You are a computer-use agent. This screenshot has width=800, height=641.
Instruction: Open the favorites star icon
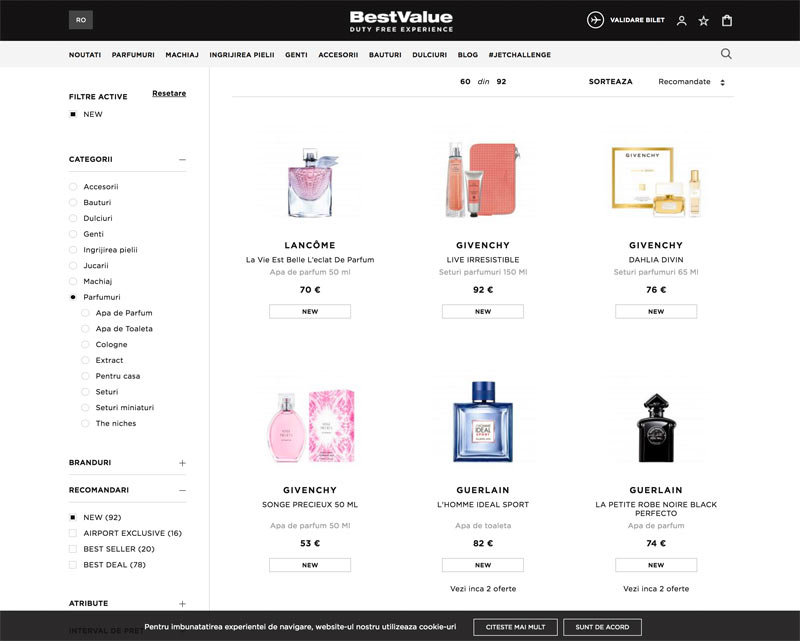704,20
